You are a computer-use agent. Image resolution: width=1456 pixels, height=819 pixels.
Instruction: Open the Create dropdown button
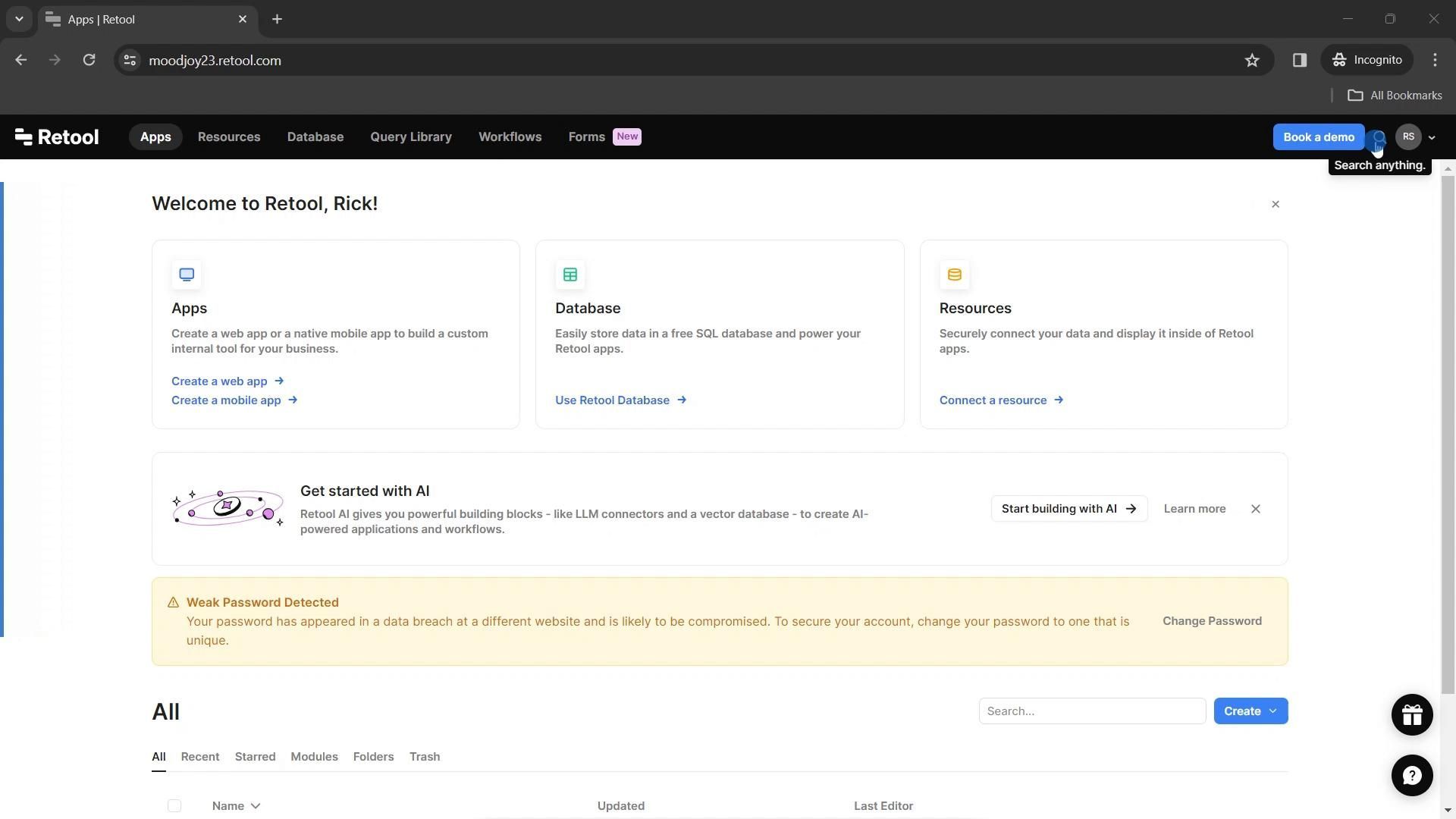(x=1250, y=711)
